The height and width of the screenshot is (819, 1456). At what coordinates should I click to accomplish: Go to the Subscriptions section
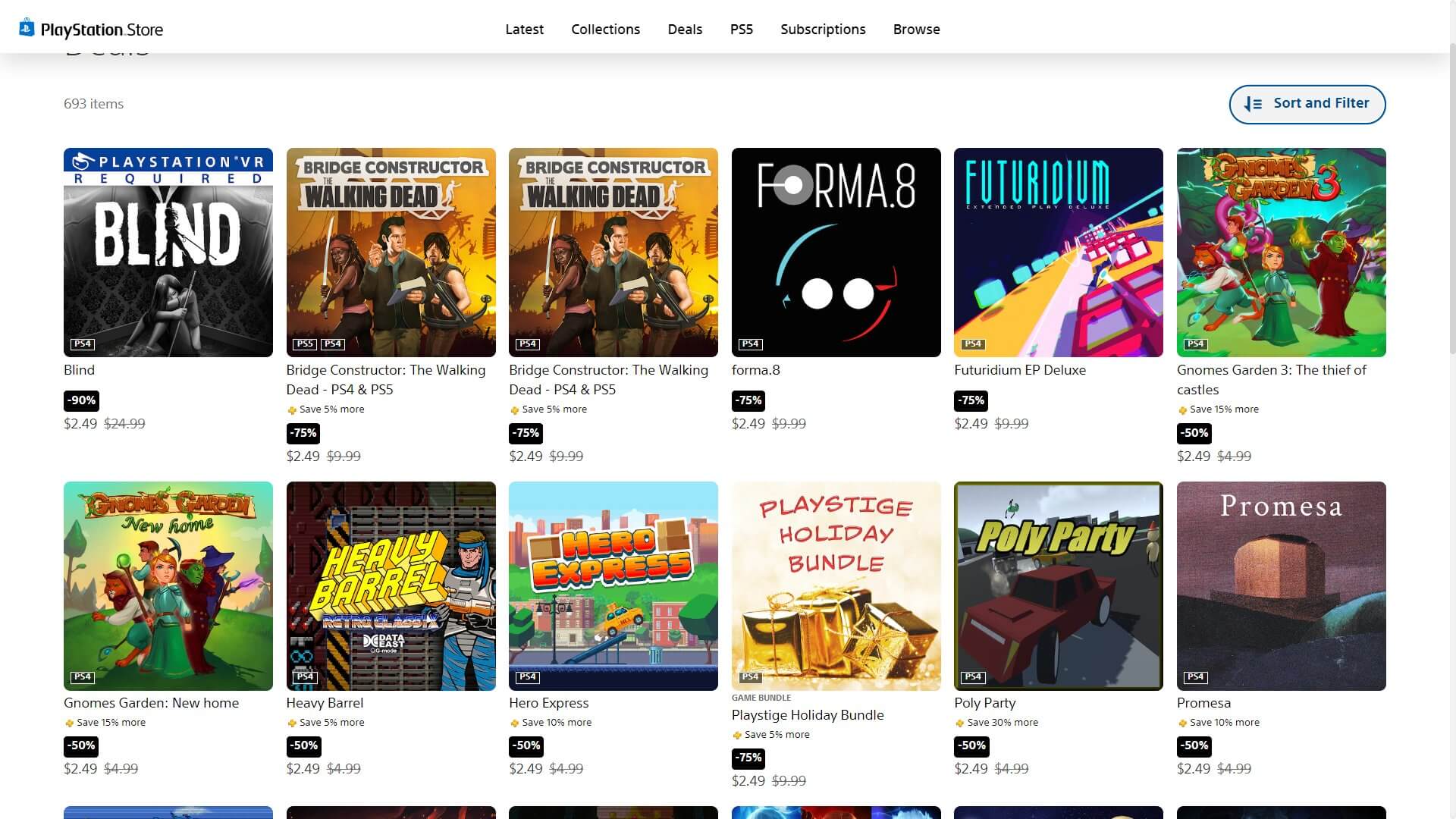pos(823,30)
